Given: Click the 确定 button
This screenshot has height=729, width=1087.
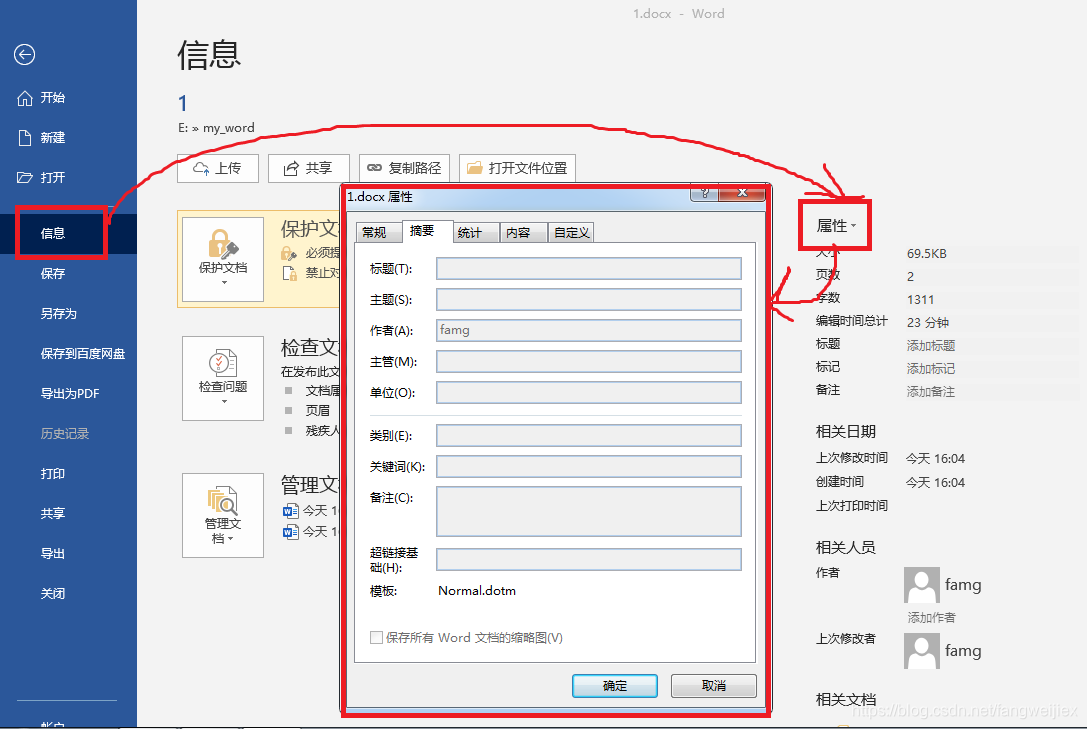Looking at the screenshot, I should click(x=615, y=686).
